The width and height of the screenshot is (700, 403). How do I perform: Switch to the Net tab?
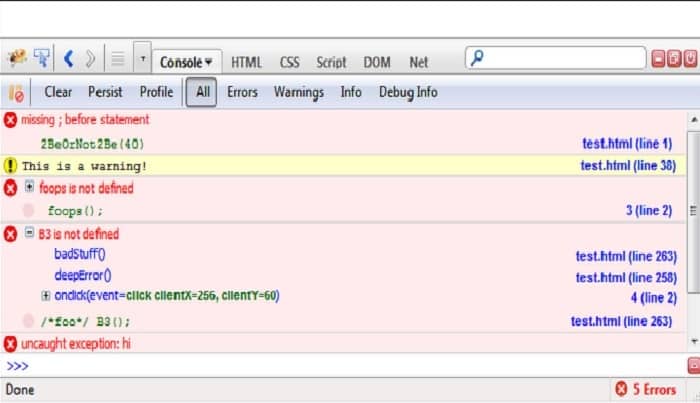418,62
